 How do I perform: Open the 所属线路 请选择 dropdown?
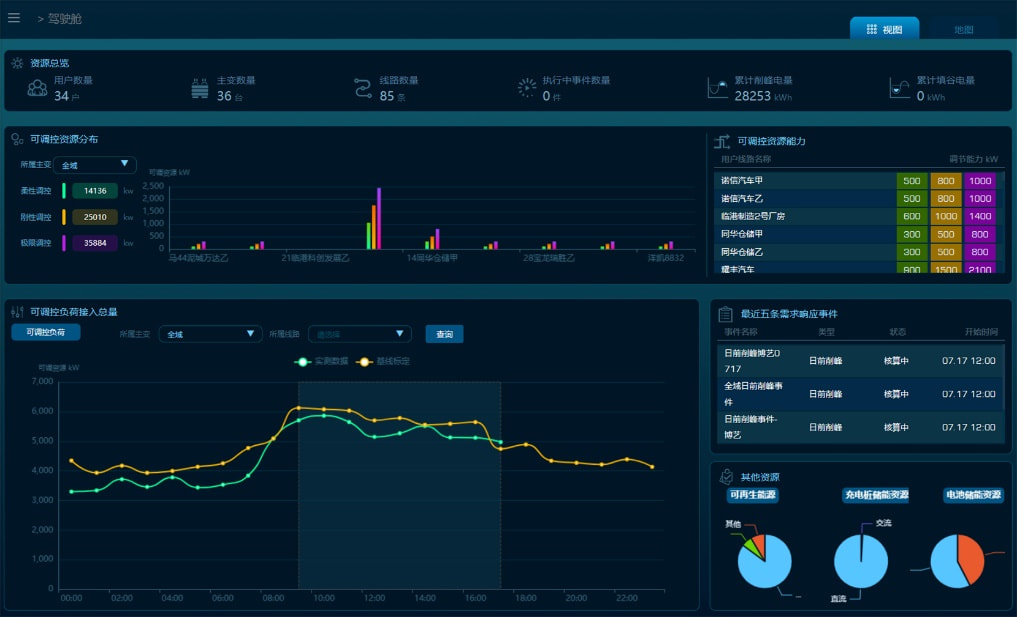pyautogui.click(x=359, y=334)
